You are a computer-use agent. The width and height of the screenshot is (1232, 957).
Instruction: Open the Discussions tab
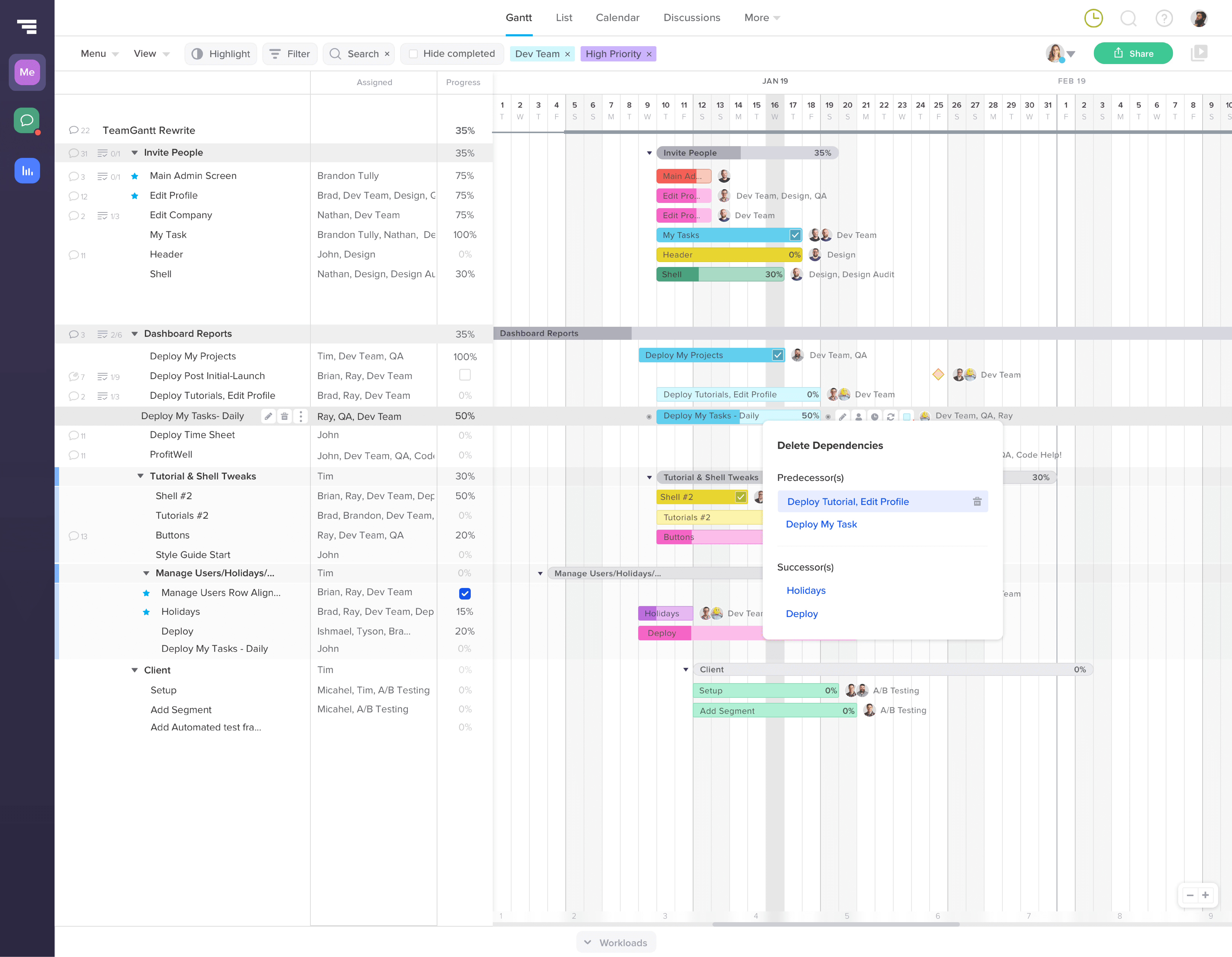click(692, 18)
